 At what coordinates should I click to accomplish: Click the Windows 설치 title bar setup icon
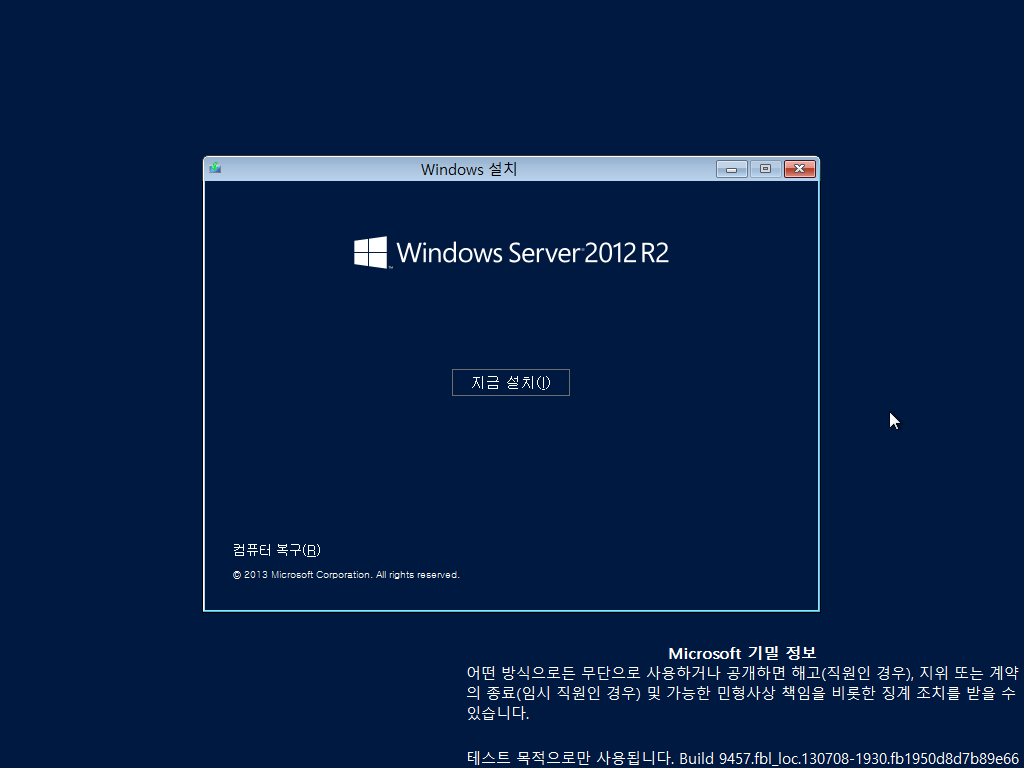pos(215,168)
